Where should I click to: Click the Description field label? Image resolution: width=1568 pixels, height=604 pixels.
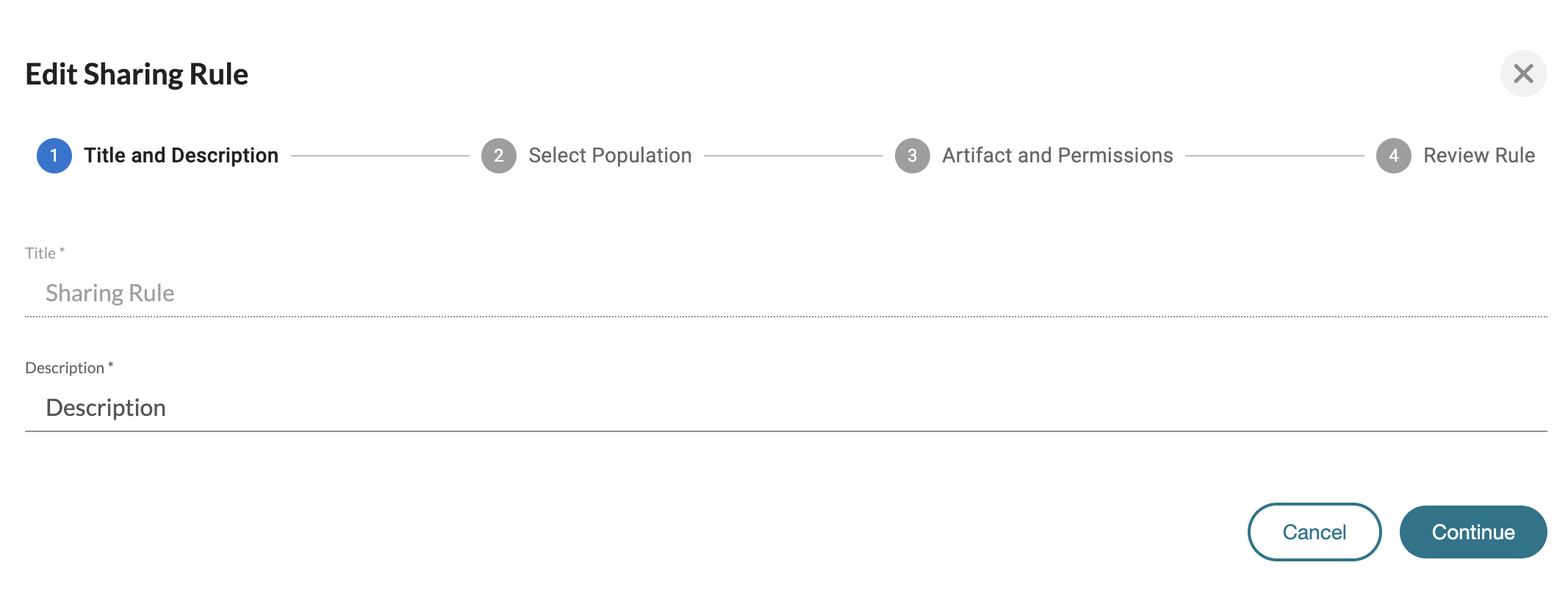[65, 368]
